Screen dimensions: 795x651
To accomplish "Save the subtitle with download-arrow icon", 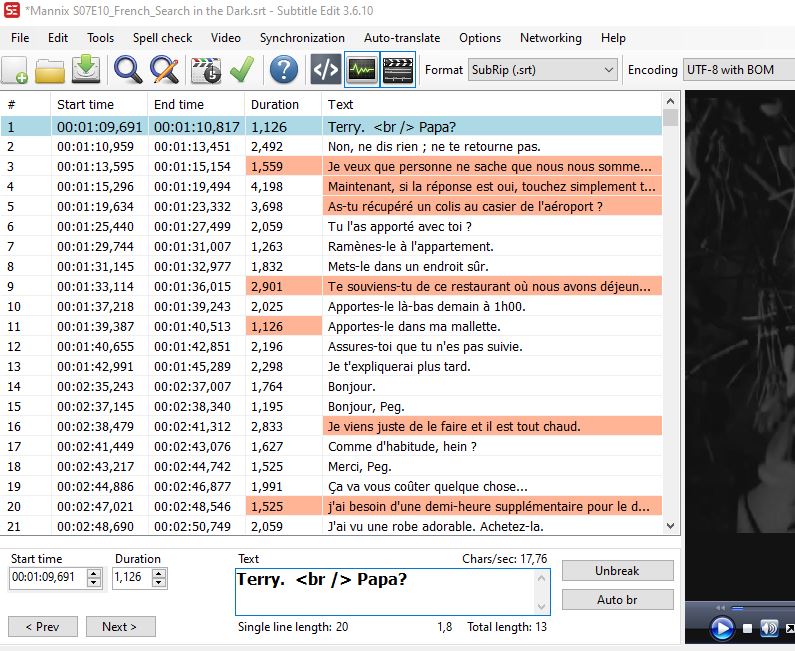I will (x=86, y=69).
